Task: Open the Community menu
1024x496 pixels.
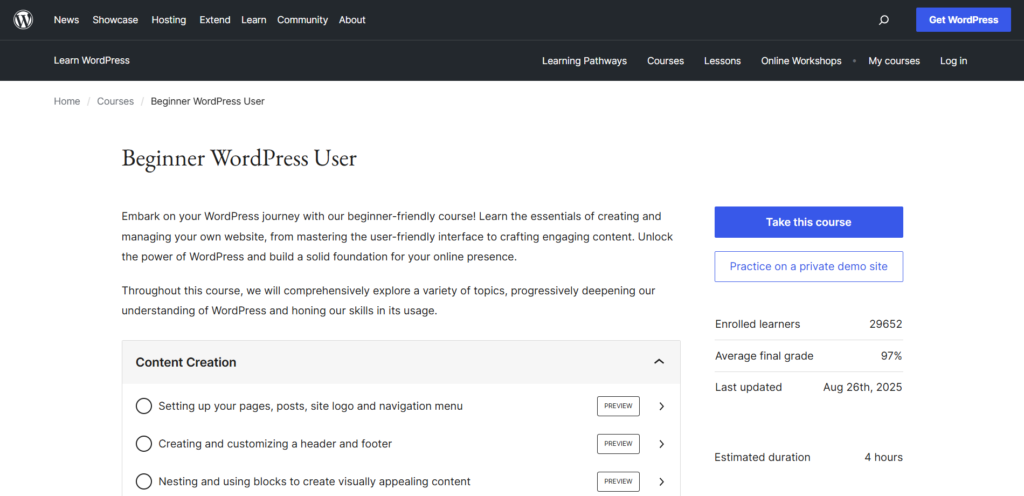Action: click(x=302, y=20)
